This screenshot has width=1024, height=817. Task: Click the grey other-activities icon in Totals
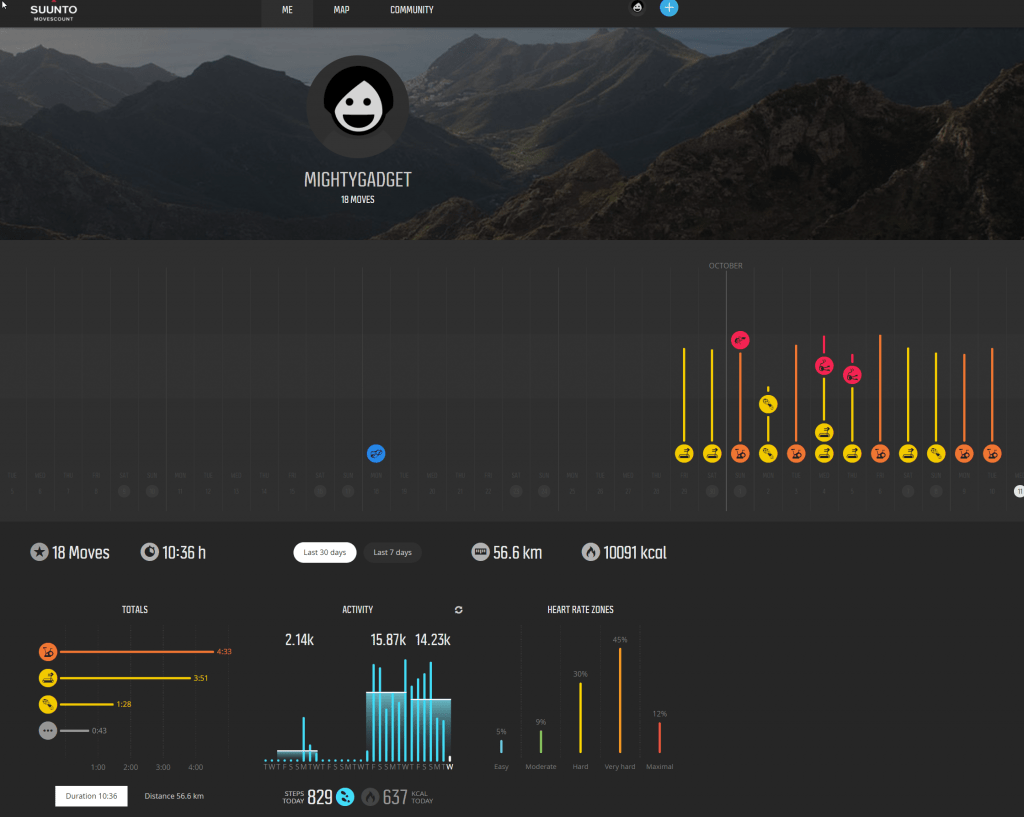point(48,731)
